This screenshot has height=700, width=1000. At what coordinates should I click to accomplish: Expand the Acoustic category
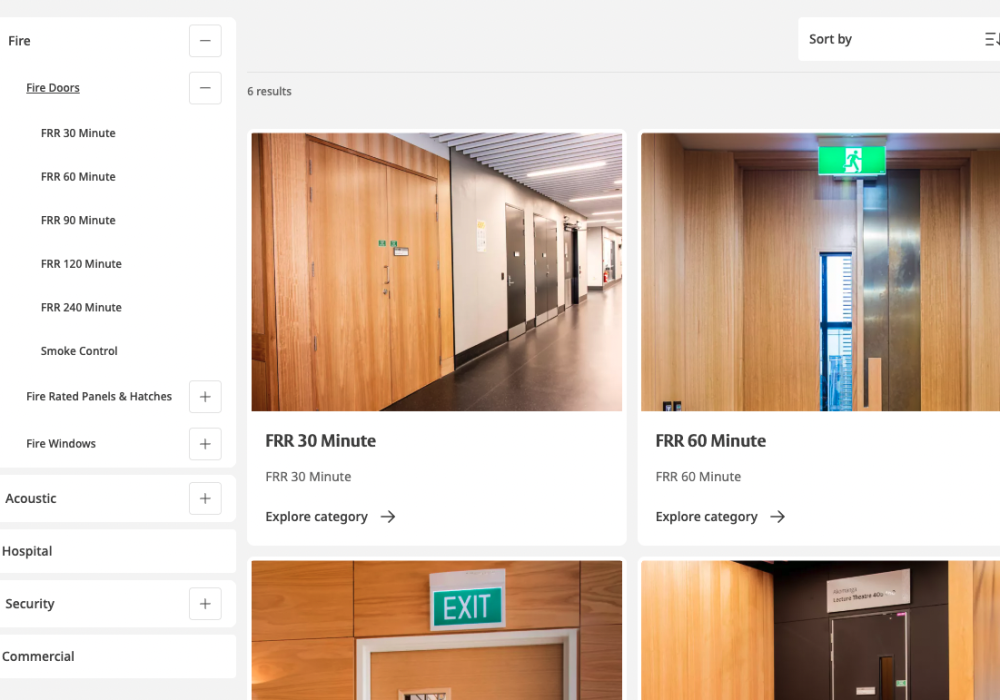(x=205, y=499)
